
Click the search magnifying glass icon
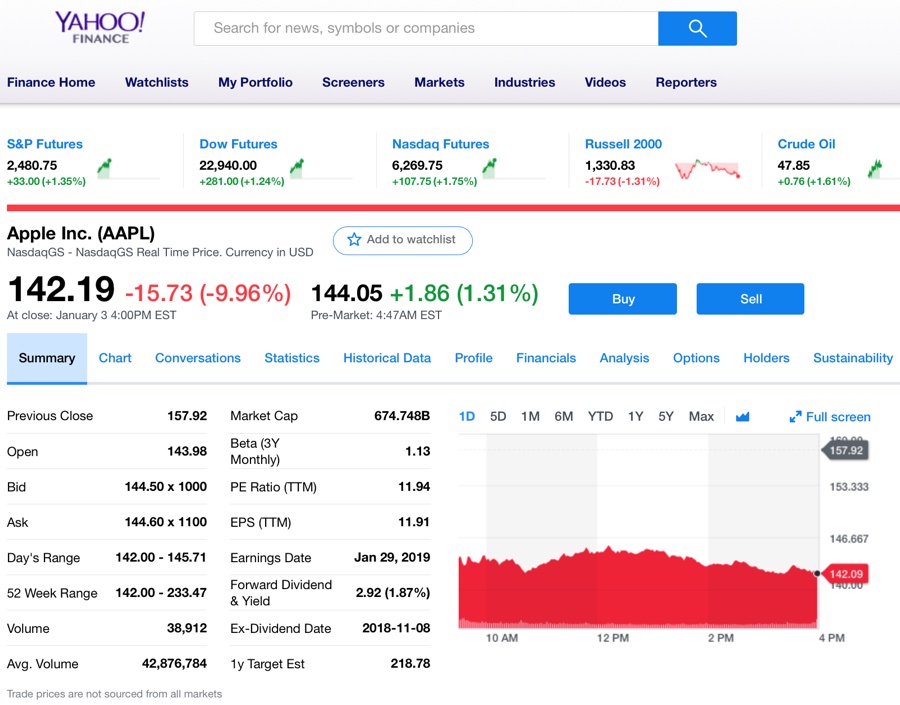click(697, 28)
